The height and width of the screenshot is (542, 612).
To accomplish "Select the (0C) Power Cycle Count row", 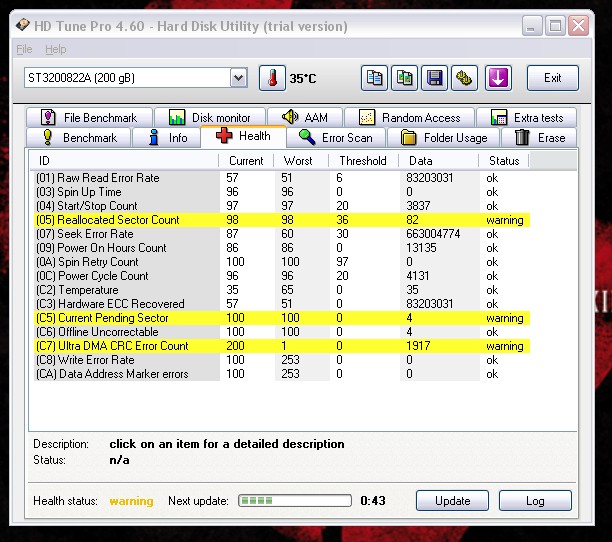I will 282,276.
